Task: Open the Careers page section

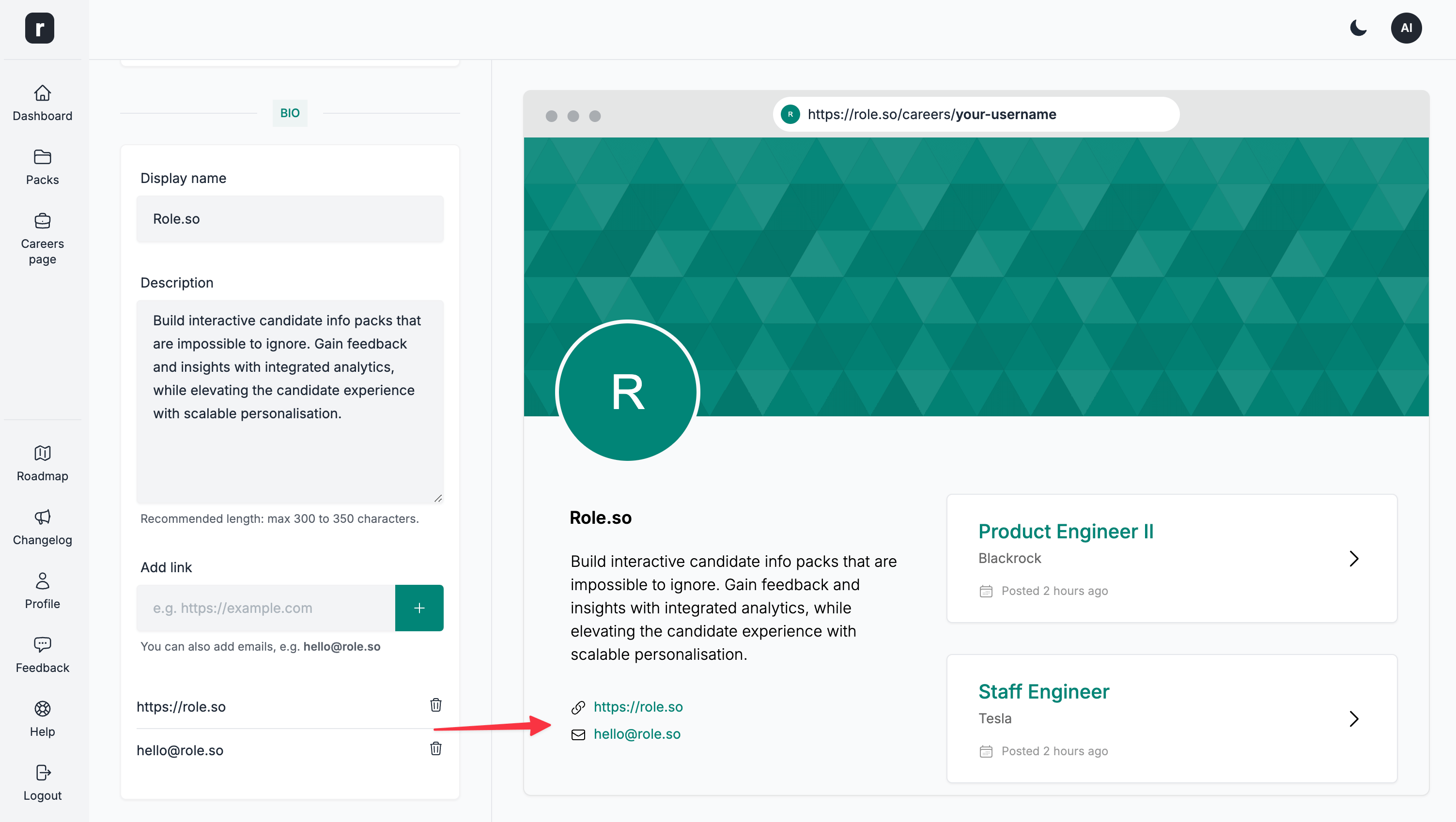Action: pos(43,237)
